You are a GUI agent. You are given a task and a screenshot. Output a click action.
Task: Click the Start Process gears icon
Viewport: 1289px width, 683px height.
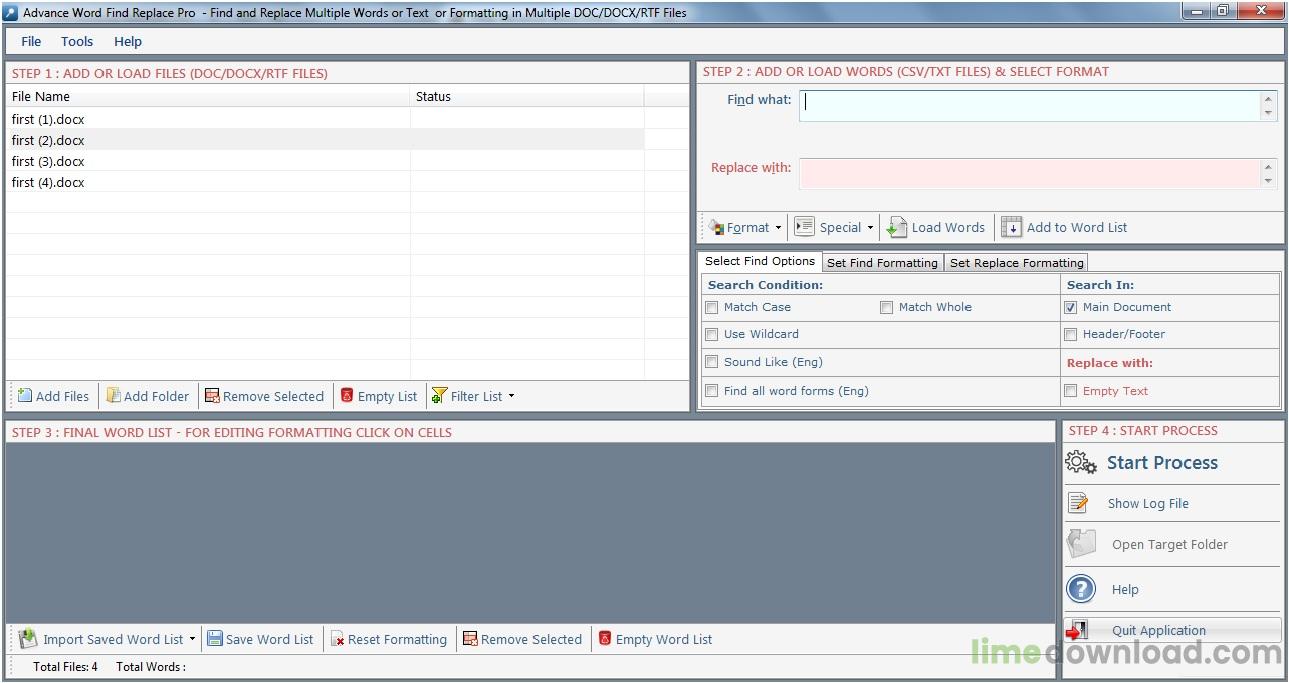(1081, 462)
